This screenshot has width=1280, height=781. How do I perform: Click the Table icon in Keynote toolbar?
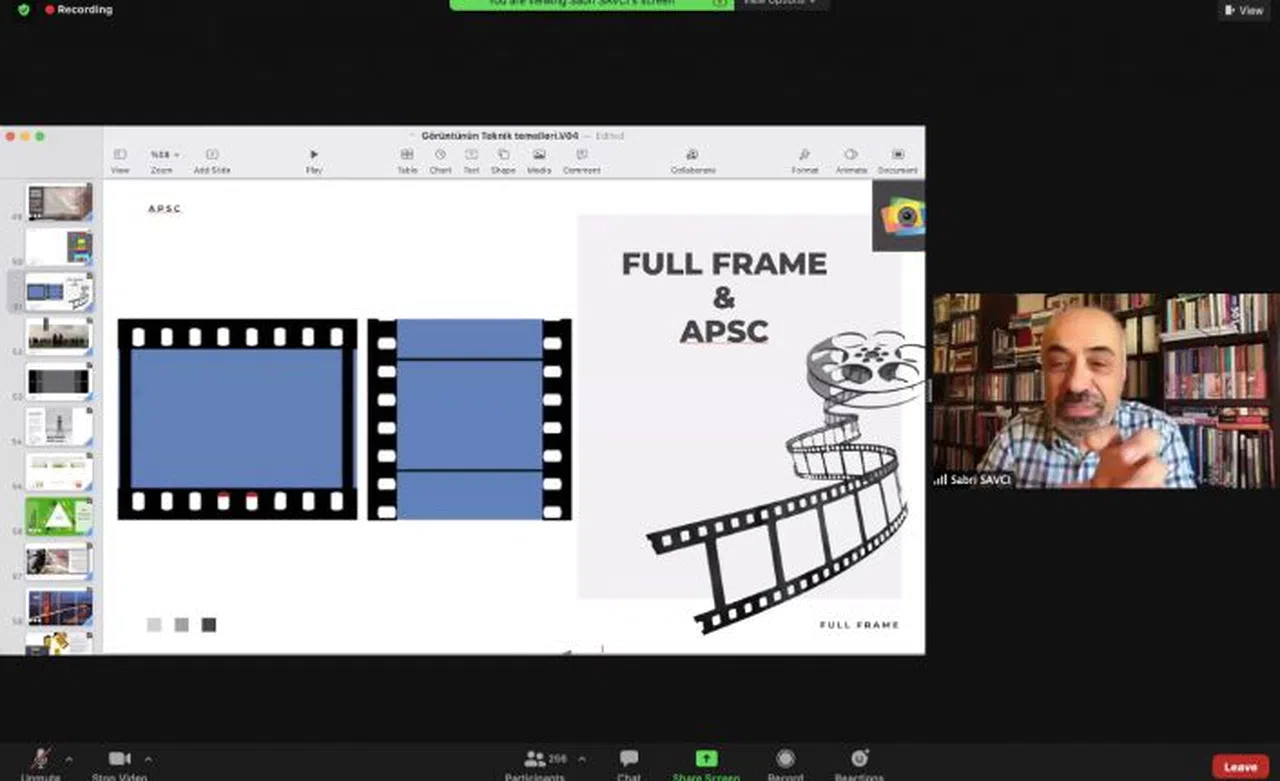407,156
